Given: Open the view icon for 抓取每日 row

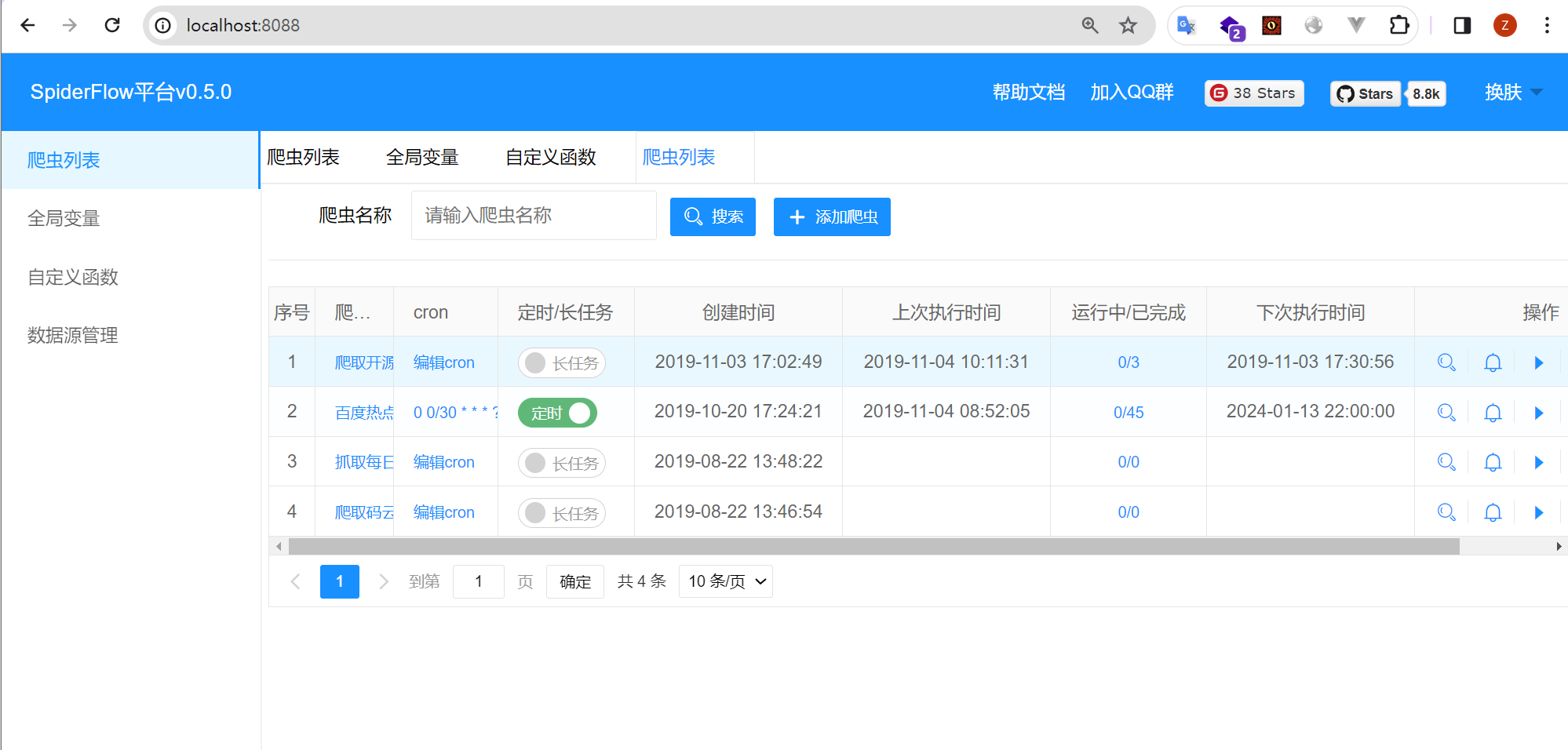Looking at the screenshot, I should [1446, 462].
